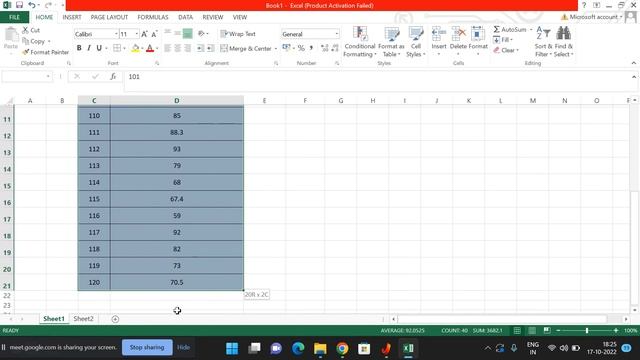The width and height of the screenshot is (640, 360).
Task: Apply comma style number format
Action: (311, 48)
